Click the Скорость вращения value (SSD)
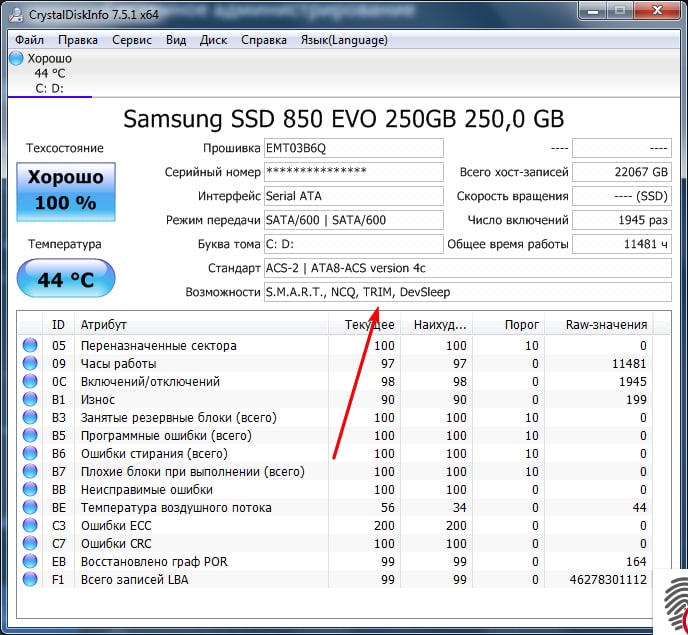The height and width of the screenshot is (635, 688). [x=622, y=196]
